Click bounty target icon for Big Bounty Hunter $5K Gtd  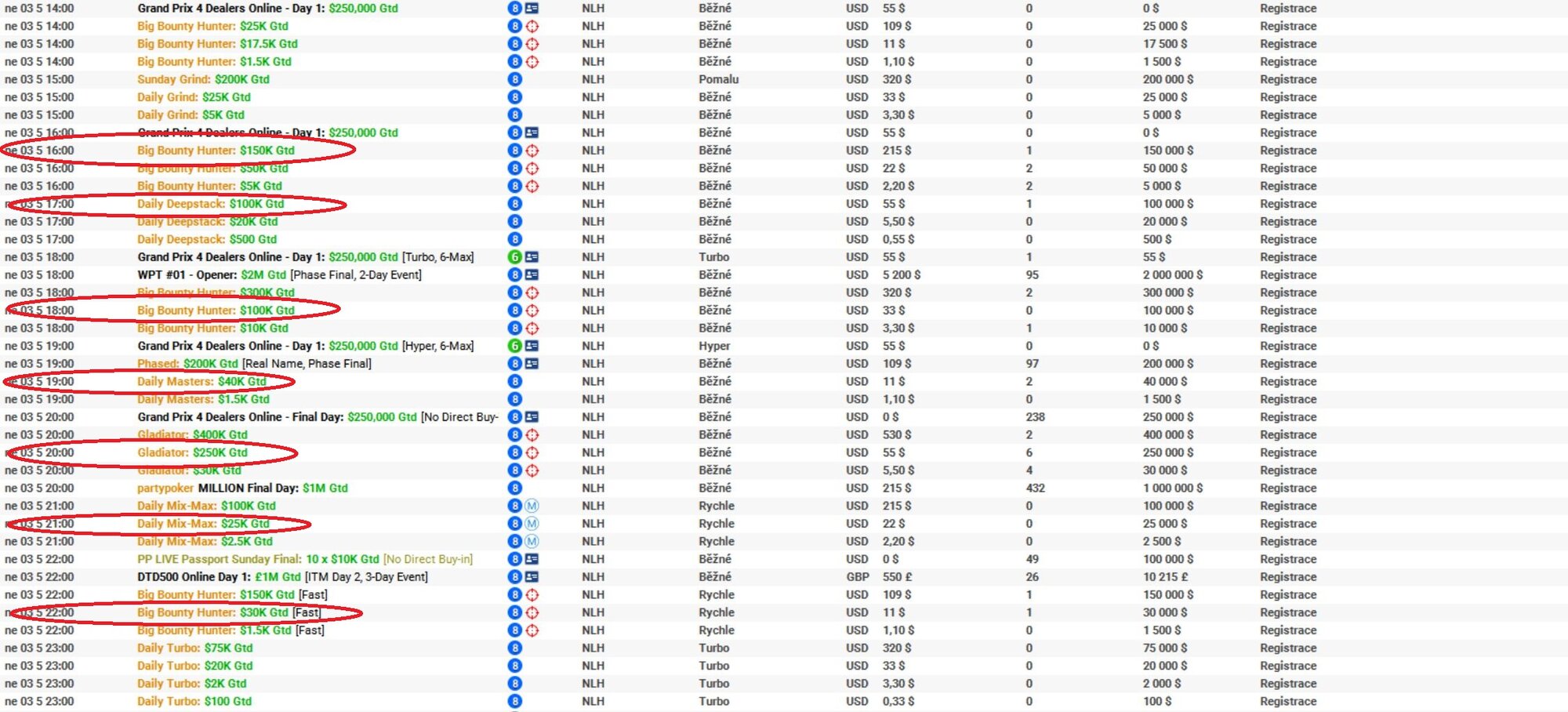532,186
